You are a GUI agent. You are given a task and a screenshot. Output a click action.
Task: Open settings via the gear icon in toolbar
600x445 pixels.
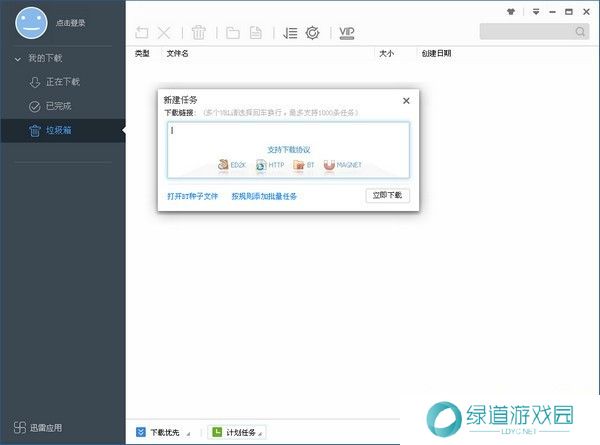[x=313, y=33]
